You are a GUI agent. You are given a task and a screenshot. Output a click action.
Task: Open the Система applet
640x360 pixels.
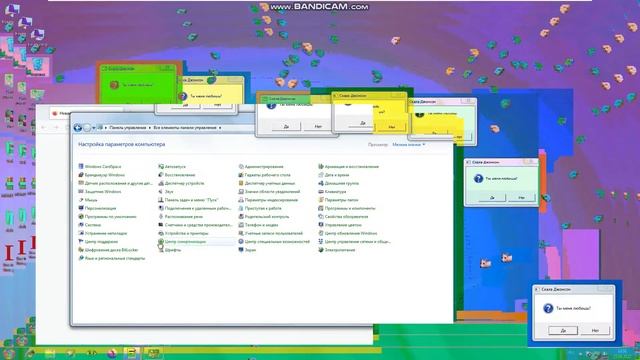89,225
